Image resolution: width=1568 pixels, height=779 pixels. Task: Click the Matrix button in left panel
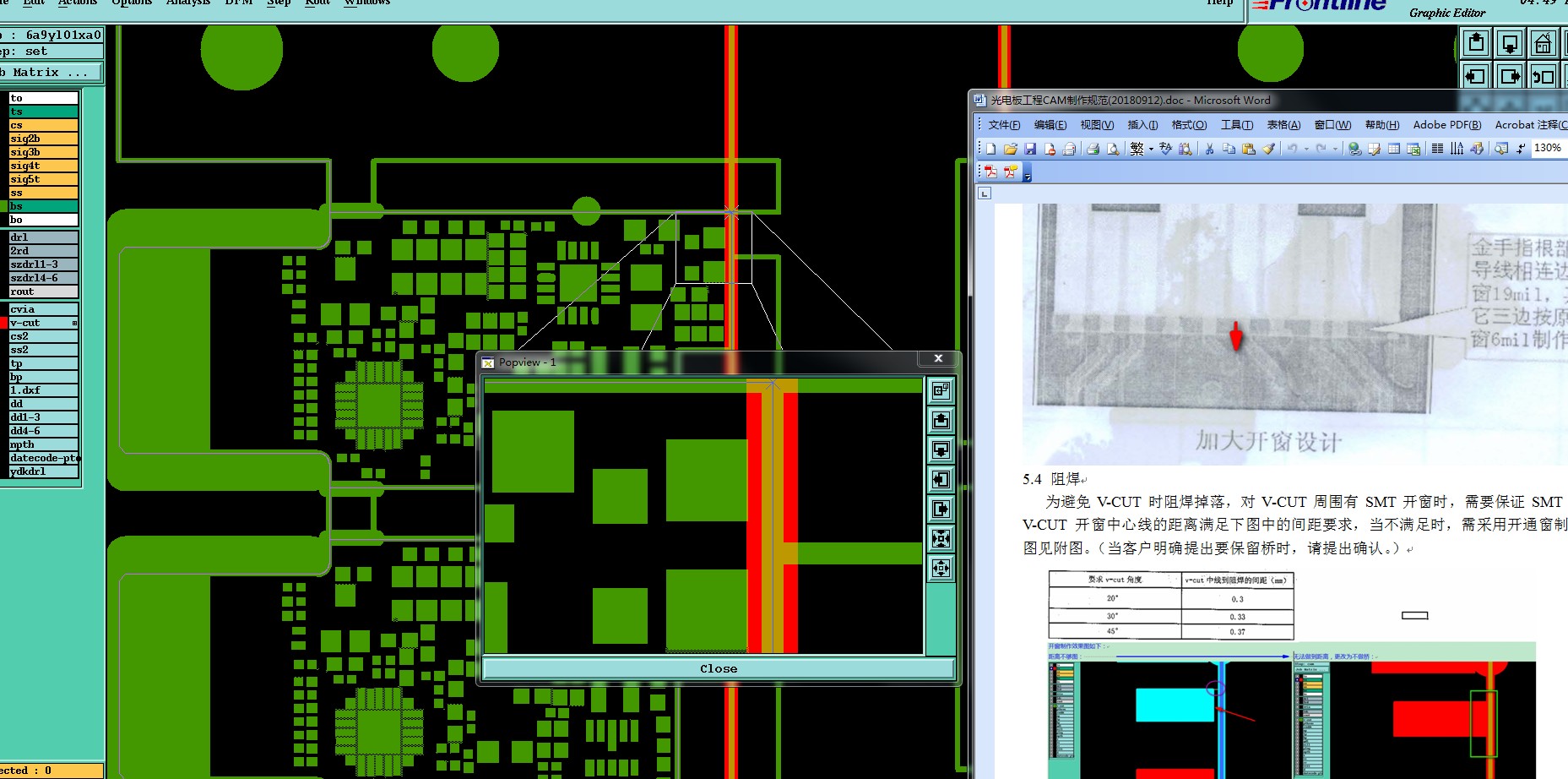(49, 73)
